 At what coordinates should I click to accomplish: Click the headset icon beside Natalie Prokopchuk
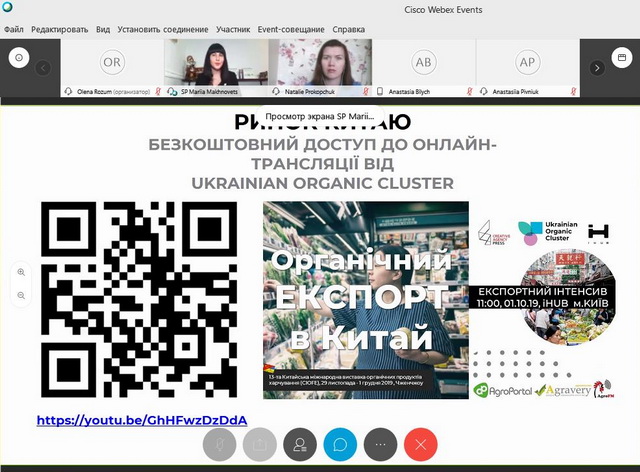[x=276, y=91]
